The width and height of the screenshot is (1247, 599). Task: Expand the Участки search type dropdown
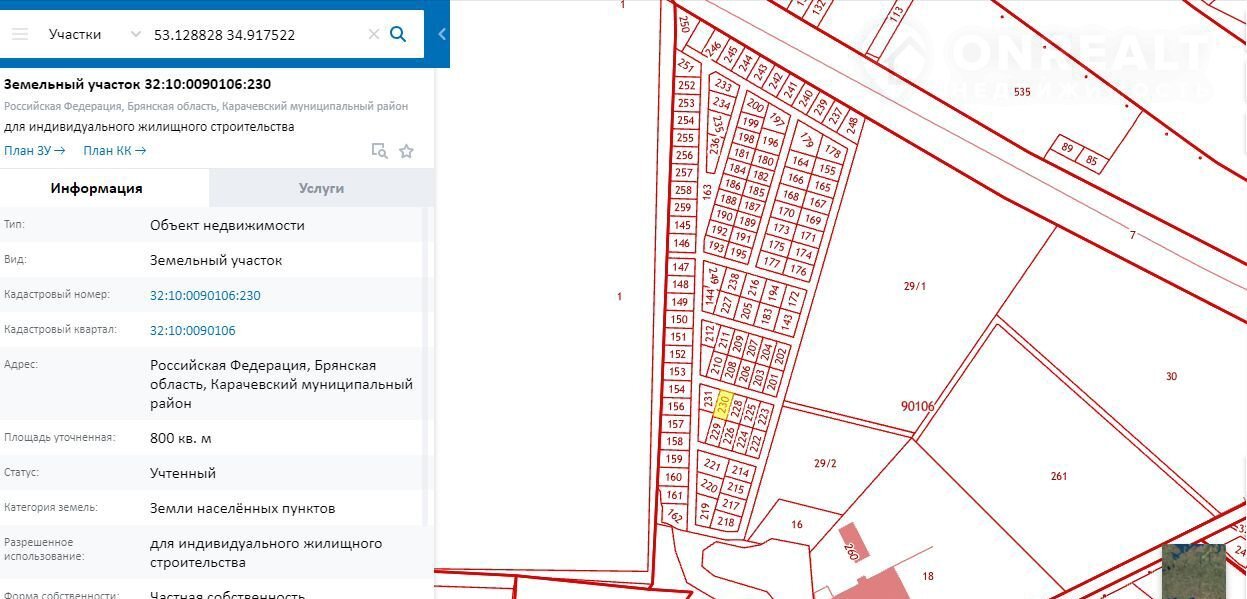[136, 34]
